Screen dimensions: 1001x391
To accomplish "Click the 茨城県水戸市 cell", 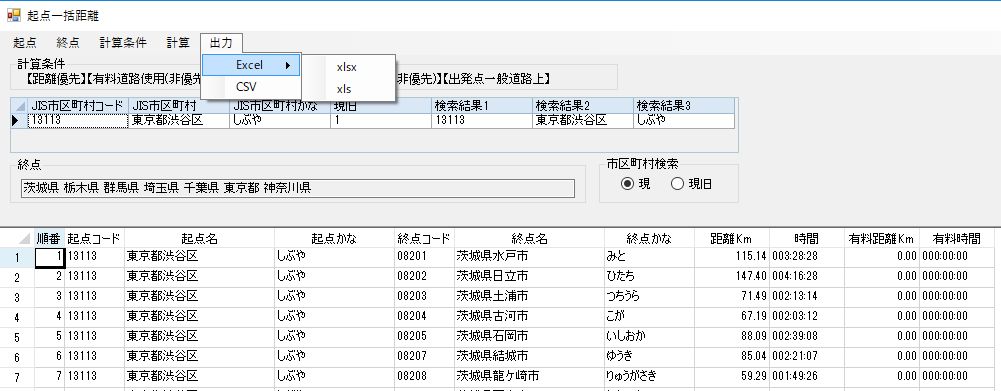I will [x=529, y=257].
